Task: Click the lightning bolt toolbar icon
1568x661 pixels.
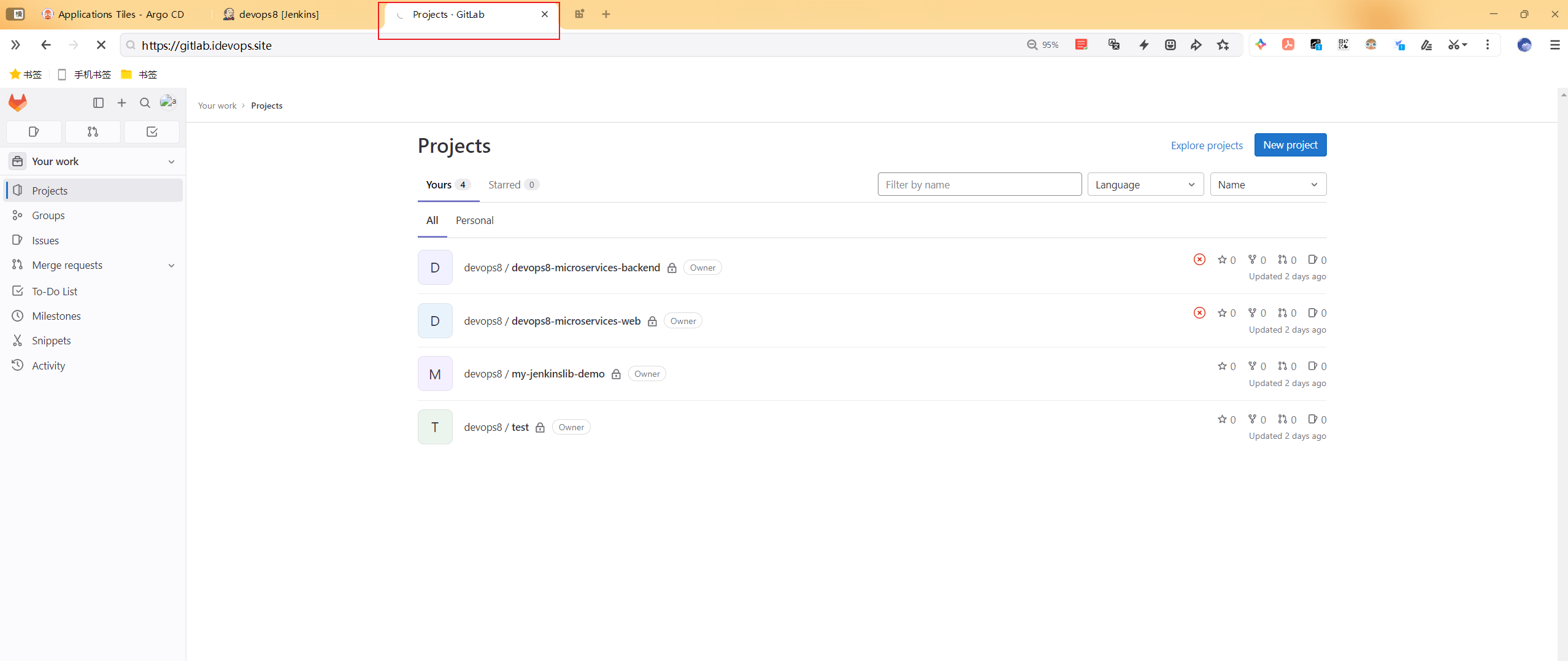Action: click(1143, 44)
